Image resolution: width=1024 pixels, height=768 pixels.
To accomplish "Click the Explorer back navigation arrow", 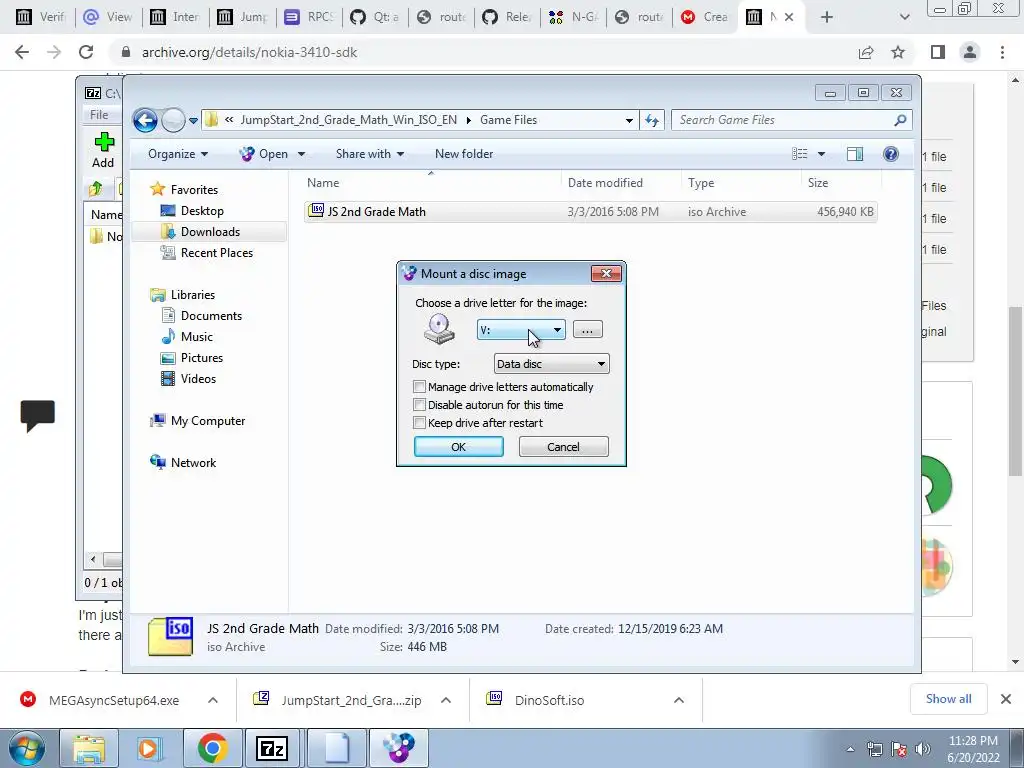I will coord(145,120).
